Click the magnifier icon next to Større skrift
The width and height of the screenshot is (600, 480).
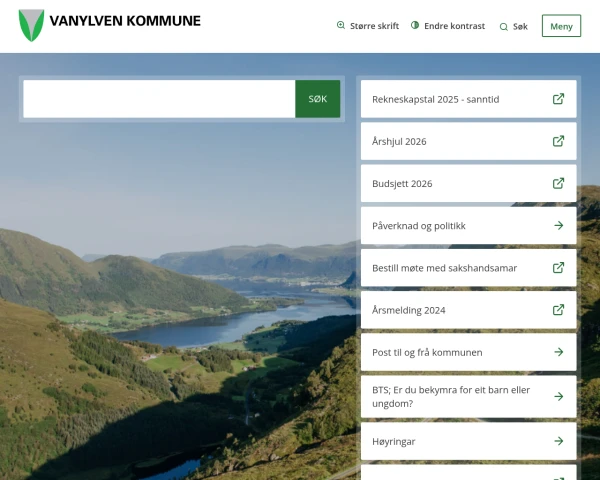(x=341, y=26)
